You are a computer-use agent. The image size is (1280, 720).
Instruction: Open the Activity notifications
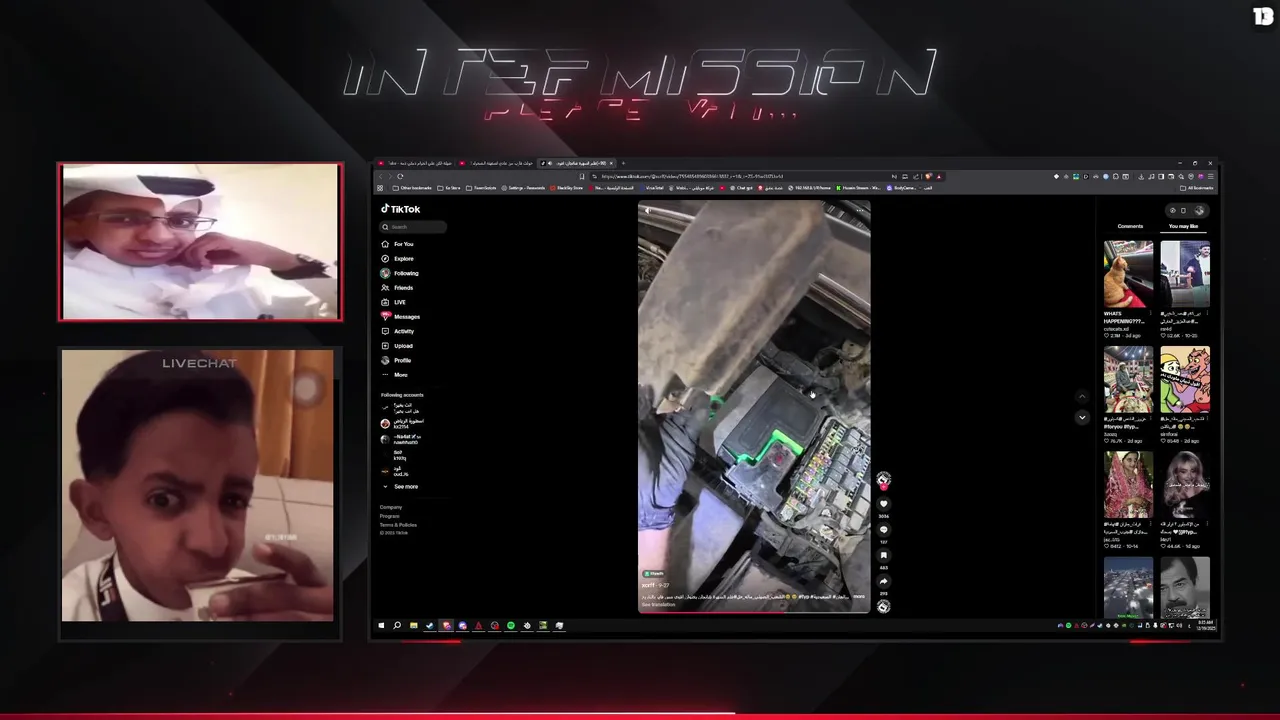[397, 331]
